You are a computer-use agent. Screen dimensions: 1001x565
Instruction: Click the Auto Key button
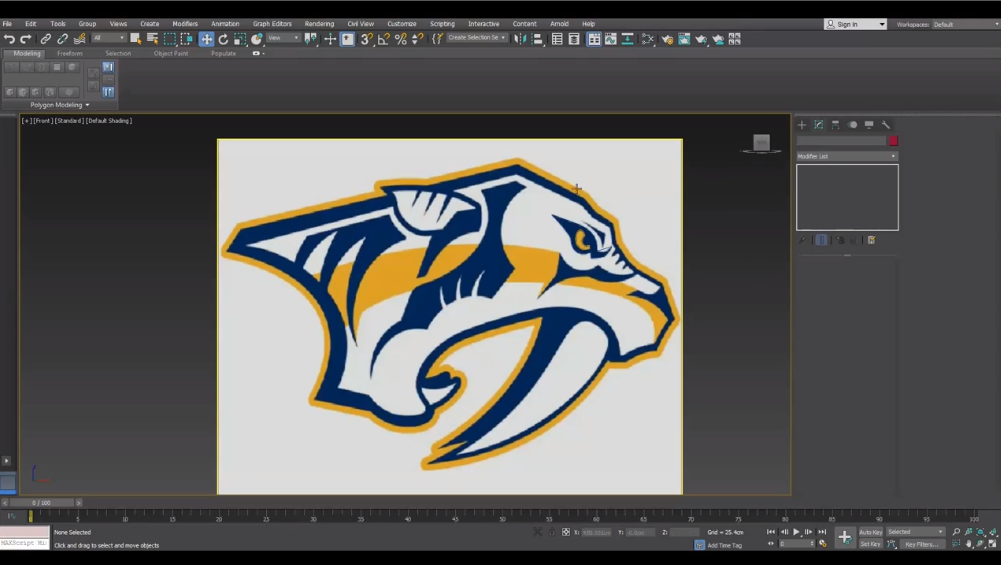click(x=871, y=532)
